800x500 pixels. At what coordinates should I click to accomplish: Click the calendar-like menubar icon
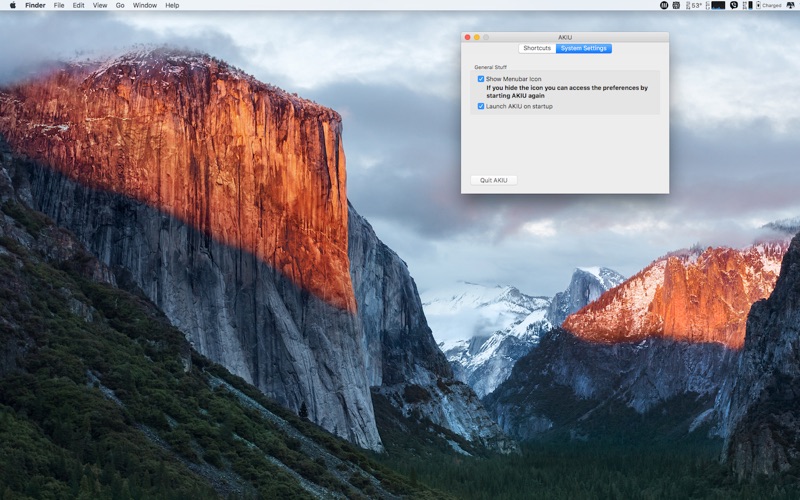click(676, 5)
